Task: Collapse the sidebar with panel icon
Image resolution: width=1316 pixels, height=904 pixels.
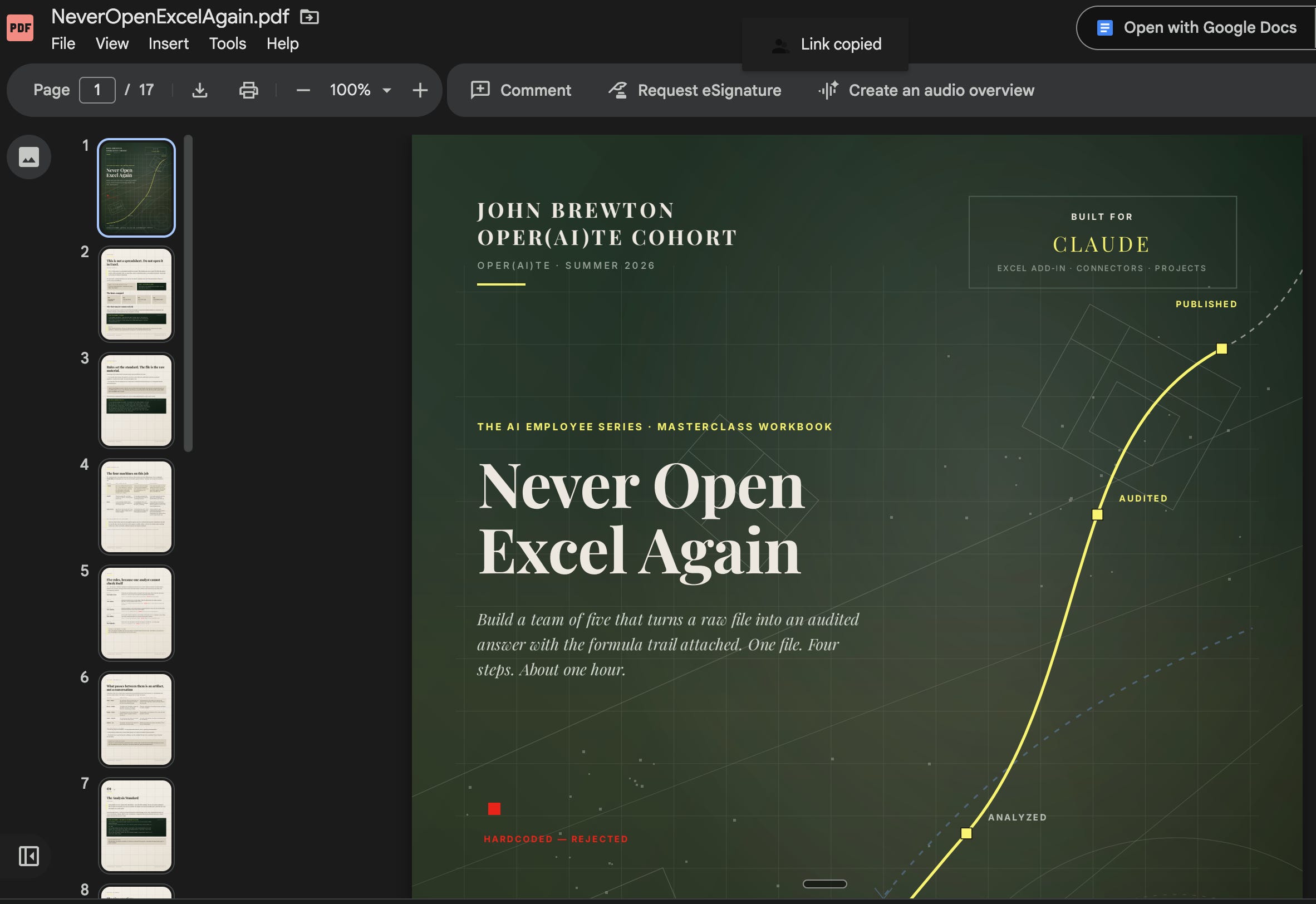Action: [29, 856]
